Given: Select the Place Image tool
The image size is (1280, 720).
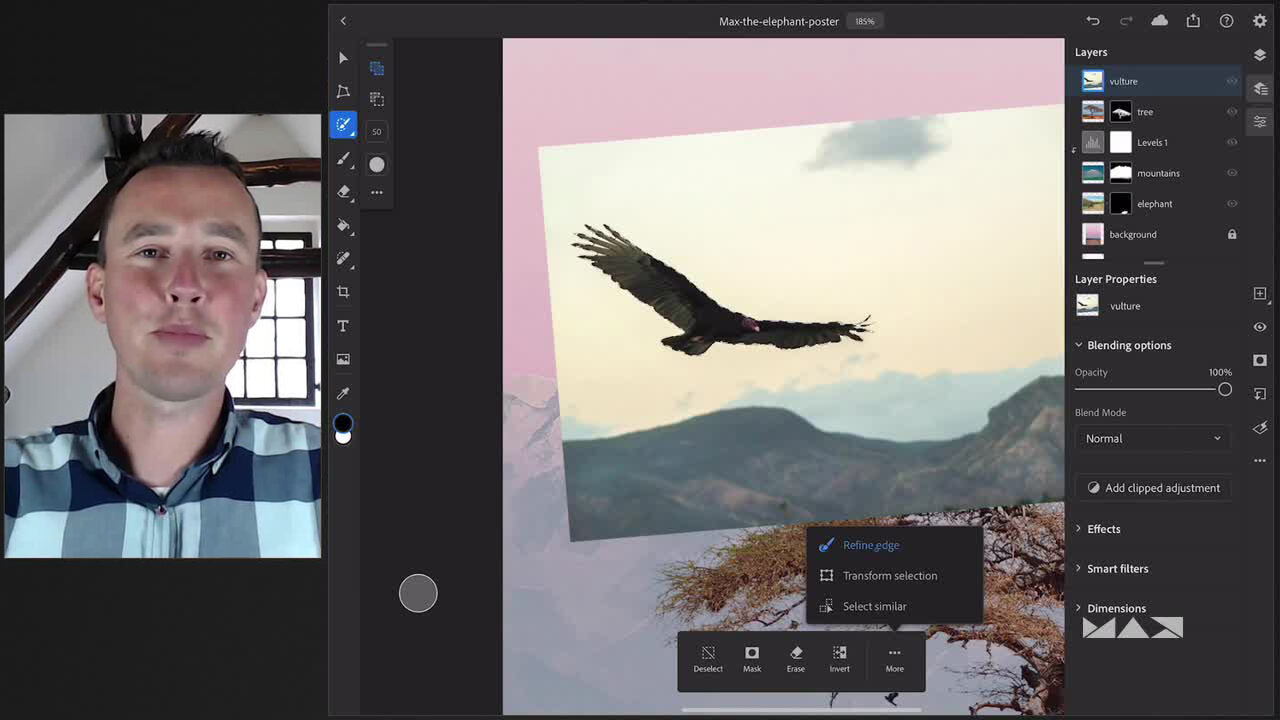Looking at the screenshot, I should (343, 359).
